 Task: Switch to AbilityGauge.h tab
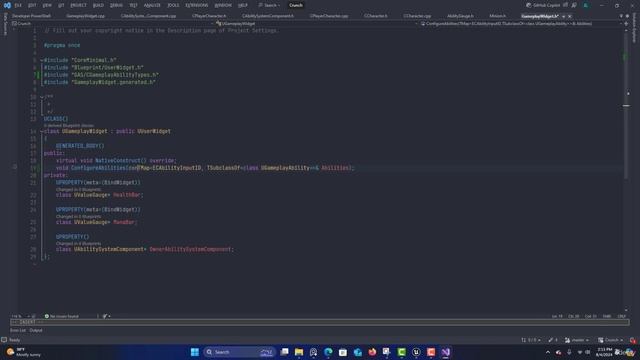point(460,16)
